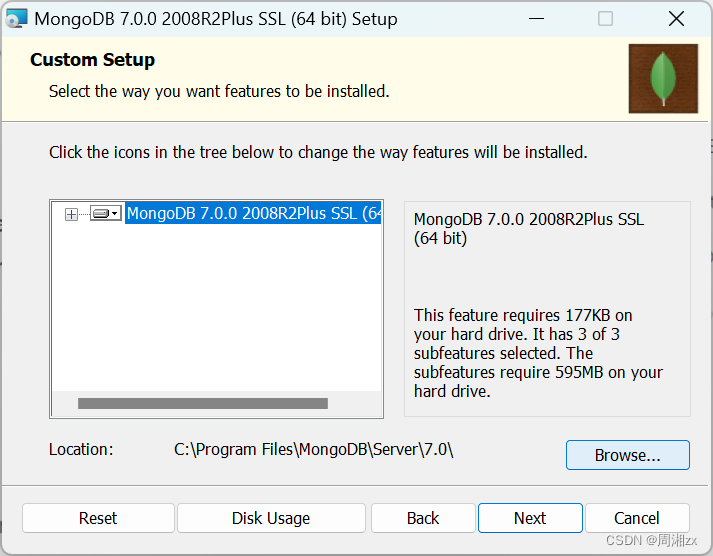Screen dimensions: 713x556
Task: Close the MongoDB Setup window
Action: [x=676, y=19]
